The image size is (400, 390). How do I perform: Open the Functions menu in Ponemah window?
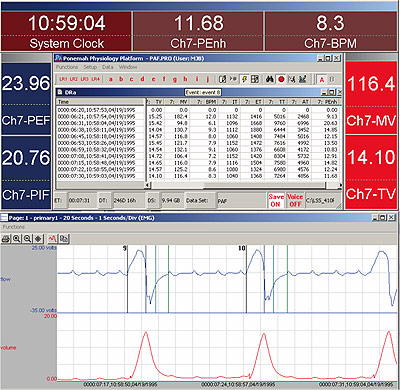67,67
